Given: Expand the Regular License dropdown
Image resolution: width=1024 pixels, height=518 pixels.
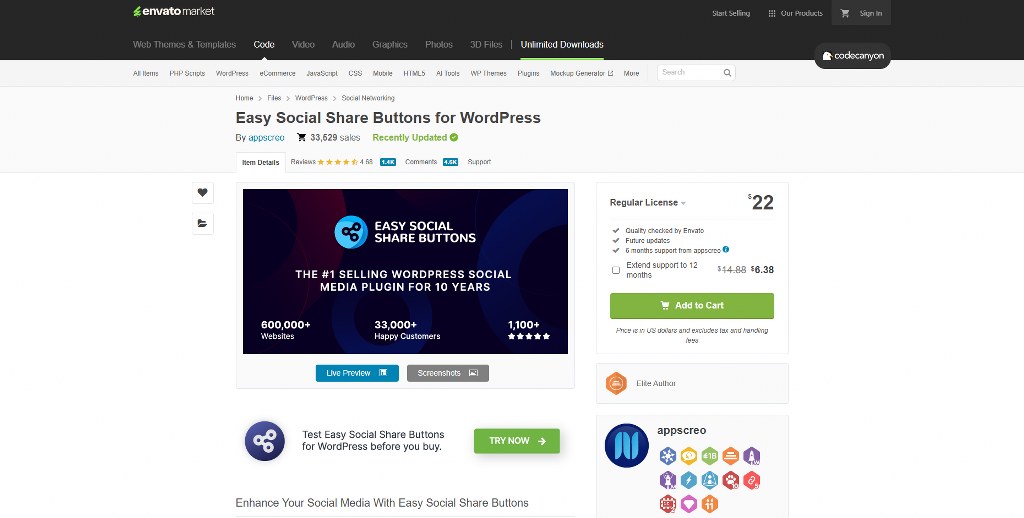Looking at the screenshot, I should click(x=648, y=202).
